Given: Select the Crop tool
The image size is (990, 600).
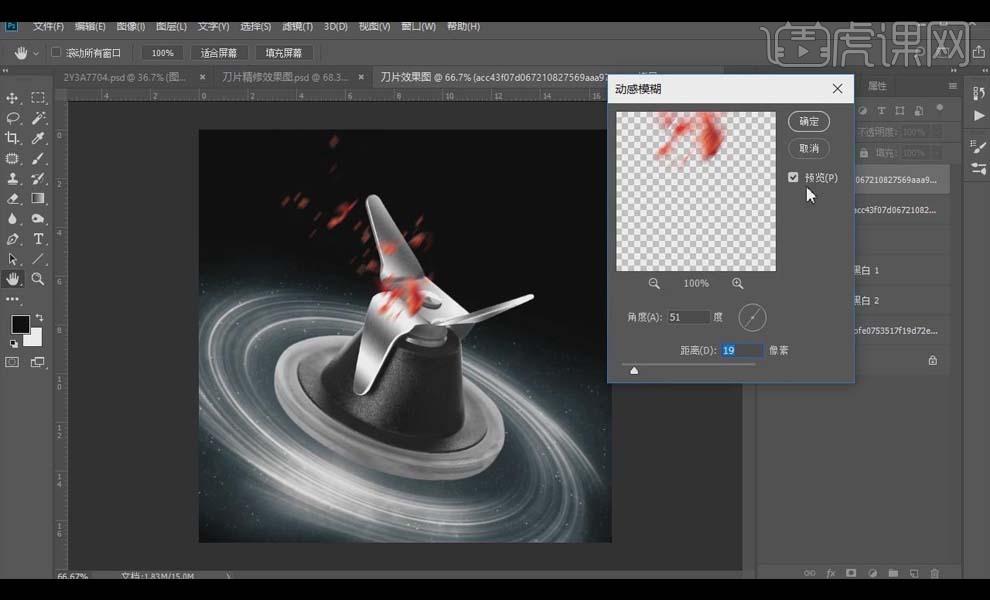Looking at the screenshot, I should point(13,138).
